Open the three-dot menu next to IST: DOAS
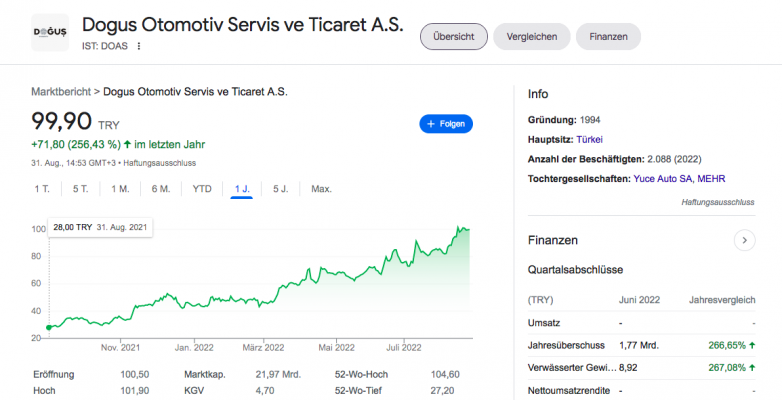 tap(139, 46)
